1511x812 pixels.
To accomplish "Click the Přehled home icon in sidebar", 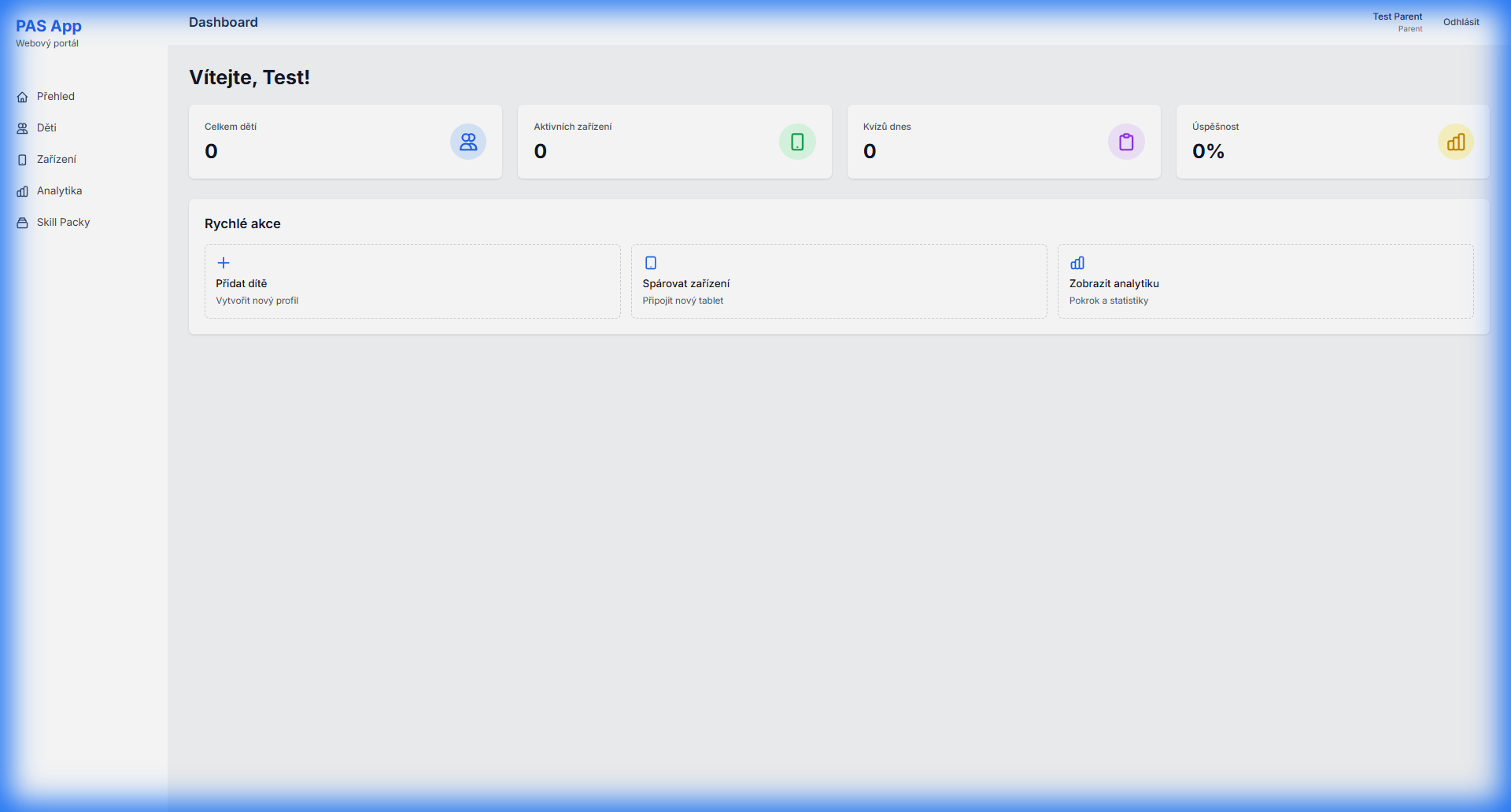I will pyautogui.click(x=22, y=97).
